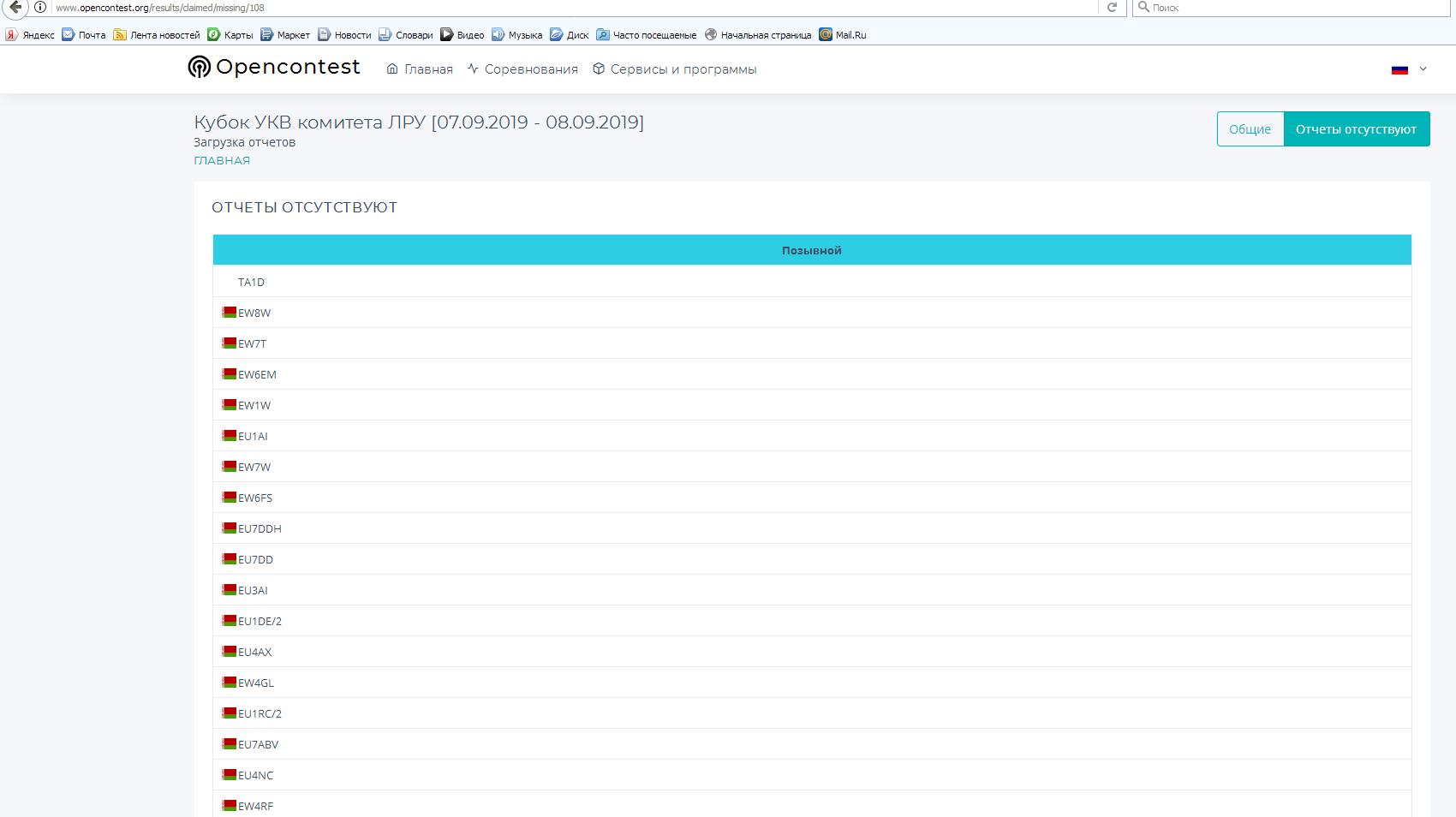
Task: Go to Главная in site navigation
Action: [420, 69]
